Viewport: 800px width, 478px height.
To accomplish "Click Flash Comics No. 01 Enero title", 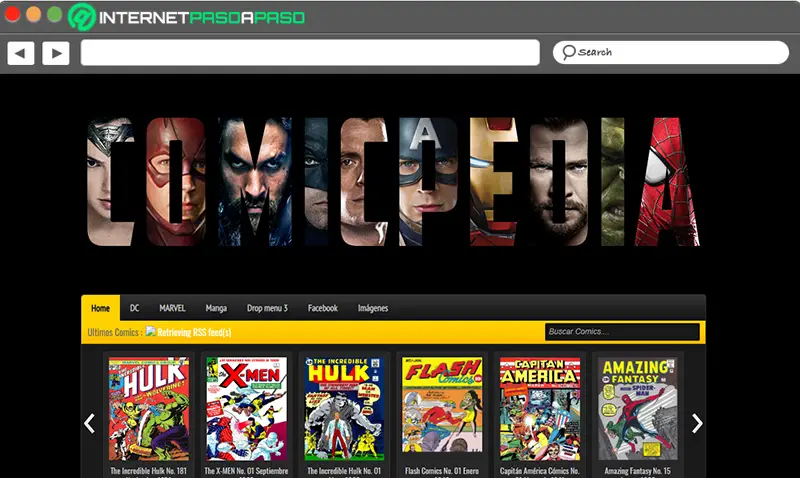I will 442,471.
